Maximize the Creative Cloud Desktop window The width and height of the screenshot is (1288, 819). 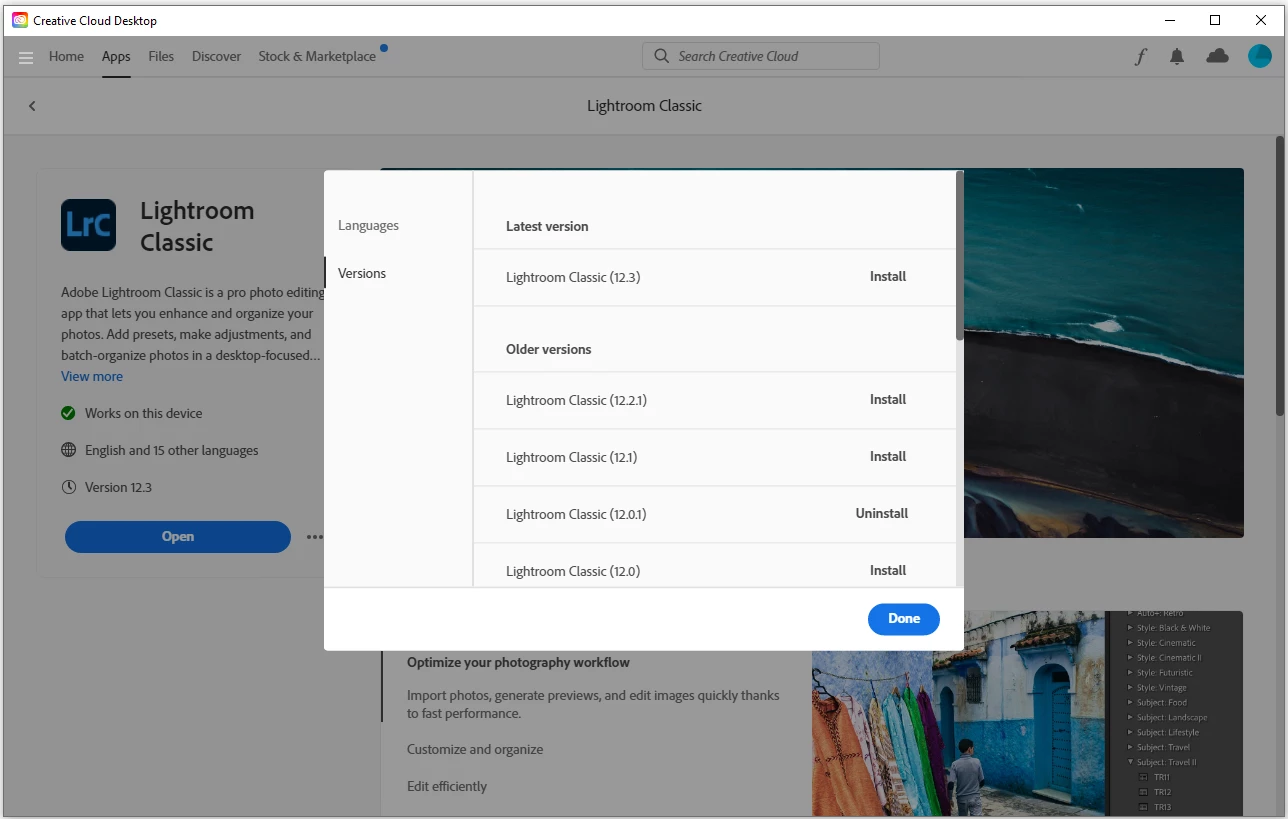click(x=1215, y=20)
